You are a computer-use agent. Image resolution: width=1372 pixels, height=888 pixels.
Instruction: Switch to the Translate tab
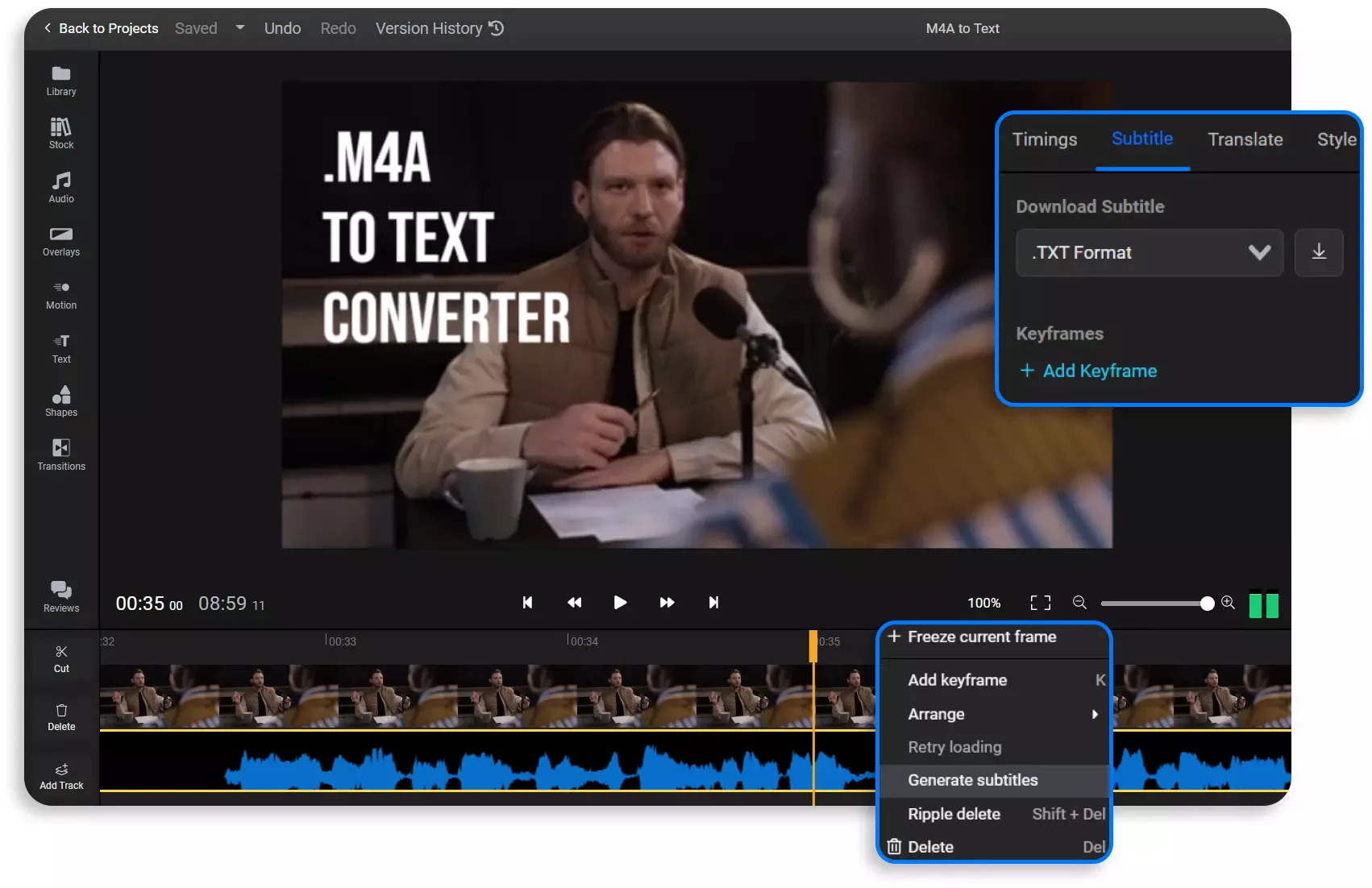(1245, 139)
